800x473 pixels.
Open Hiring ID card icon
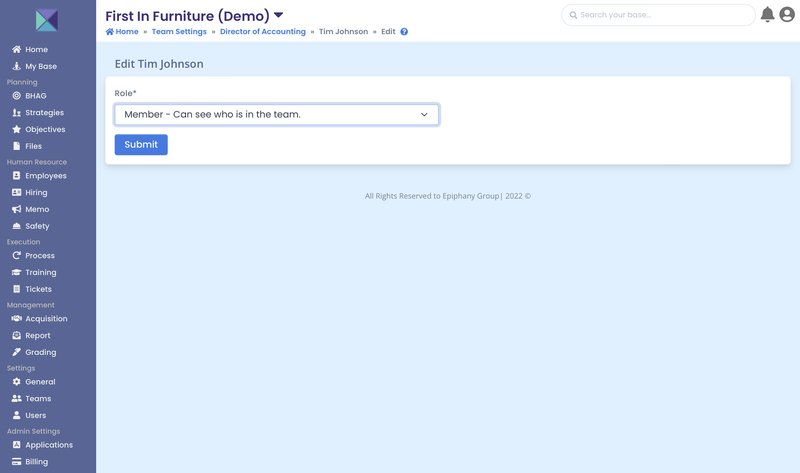[x=16, y=192]
